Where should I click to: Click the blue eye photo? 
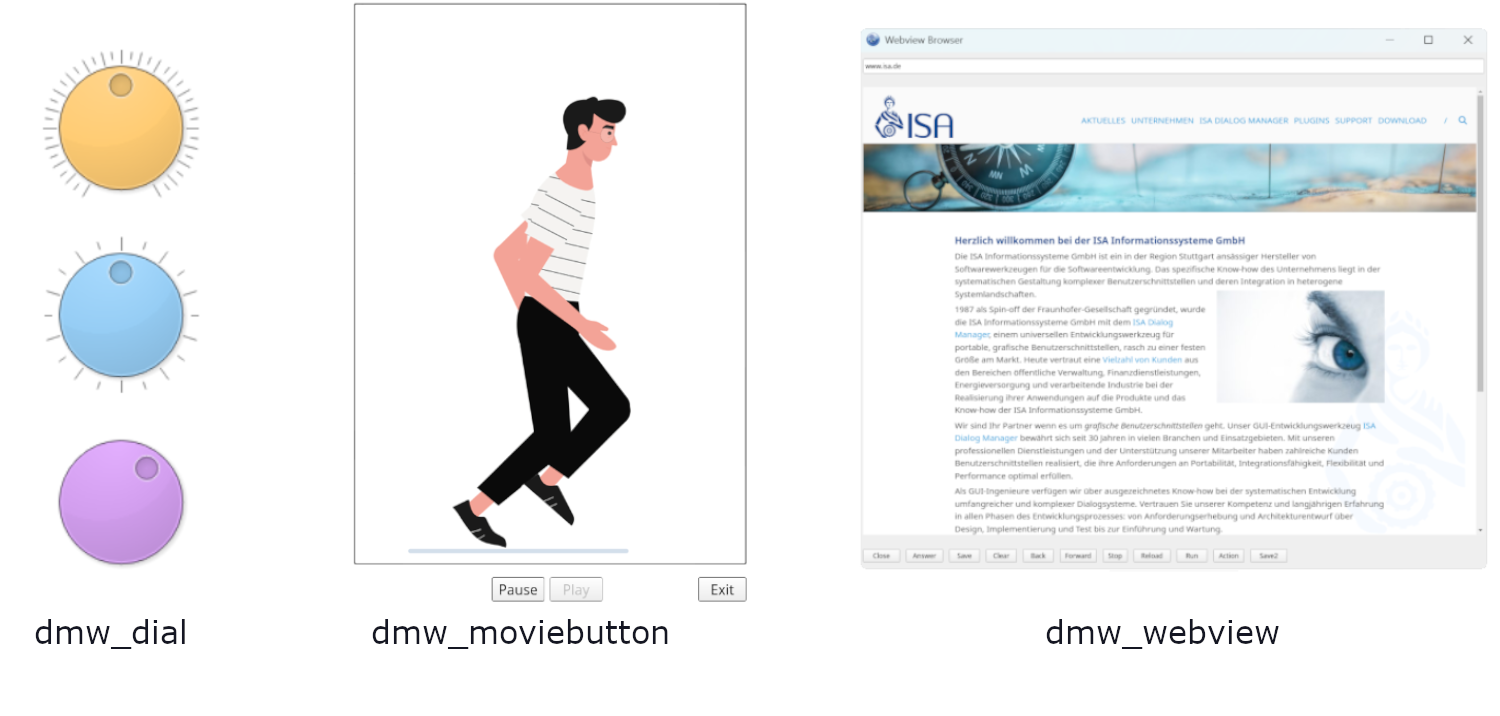pos(1300,346)
